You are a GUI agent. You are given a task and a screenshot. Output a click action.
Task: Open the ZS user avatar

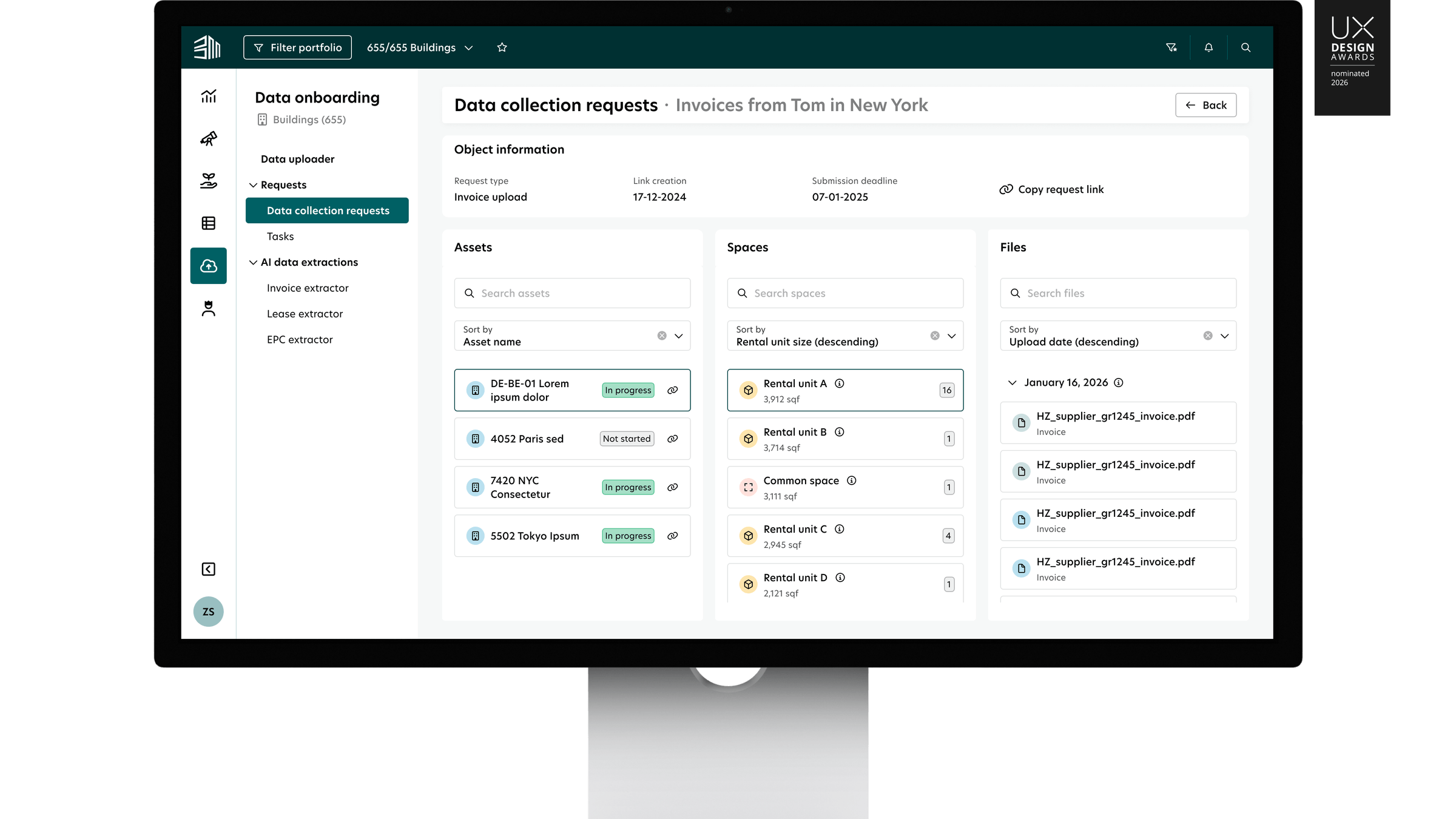pos(209,612)
